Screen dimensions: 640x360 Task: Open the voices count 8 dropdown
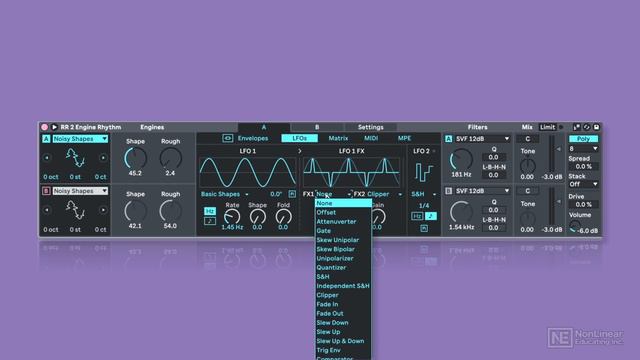pos(583,149)
